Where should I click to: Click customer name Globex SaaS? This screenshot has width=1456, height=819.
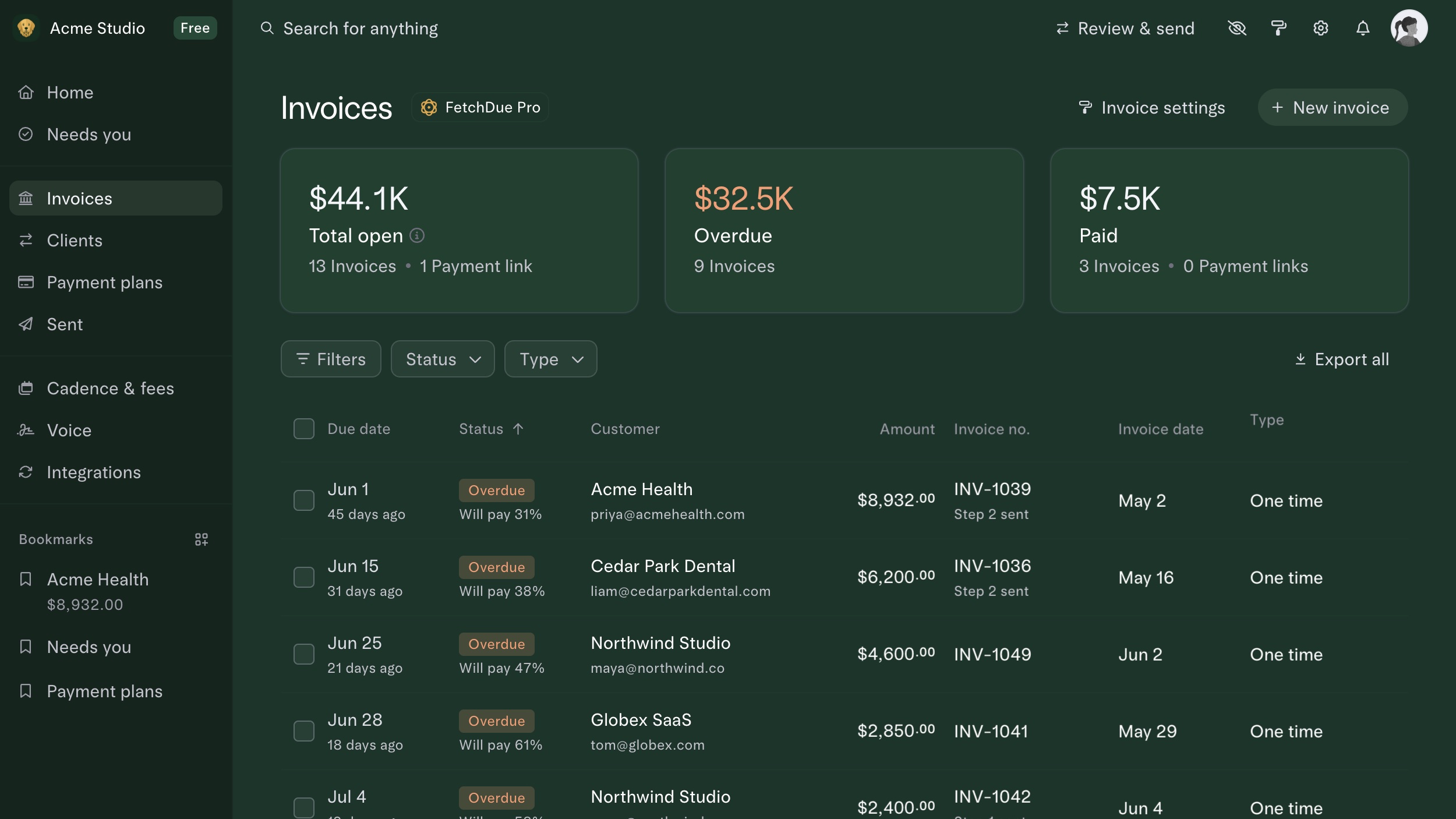coord(641,719)
